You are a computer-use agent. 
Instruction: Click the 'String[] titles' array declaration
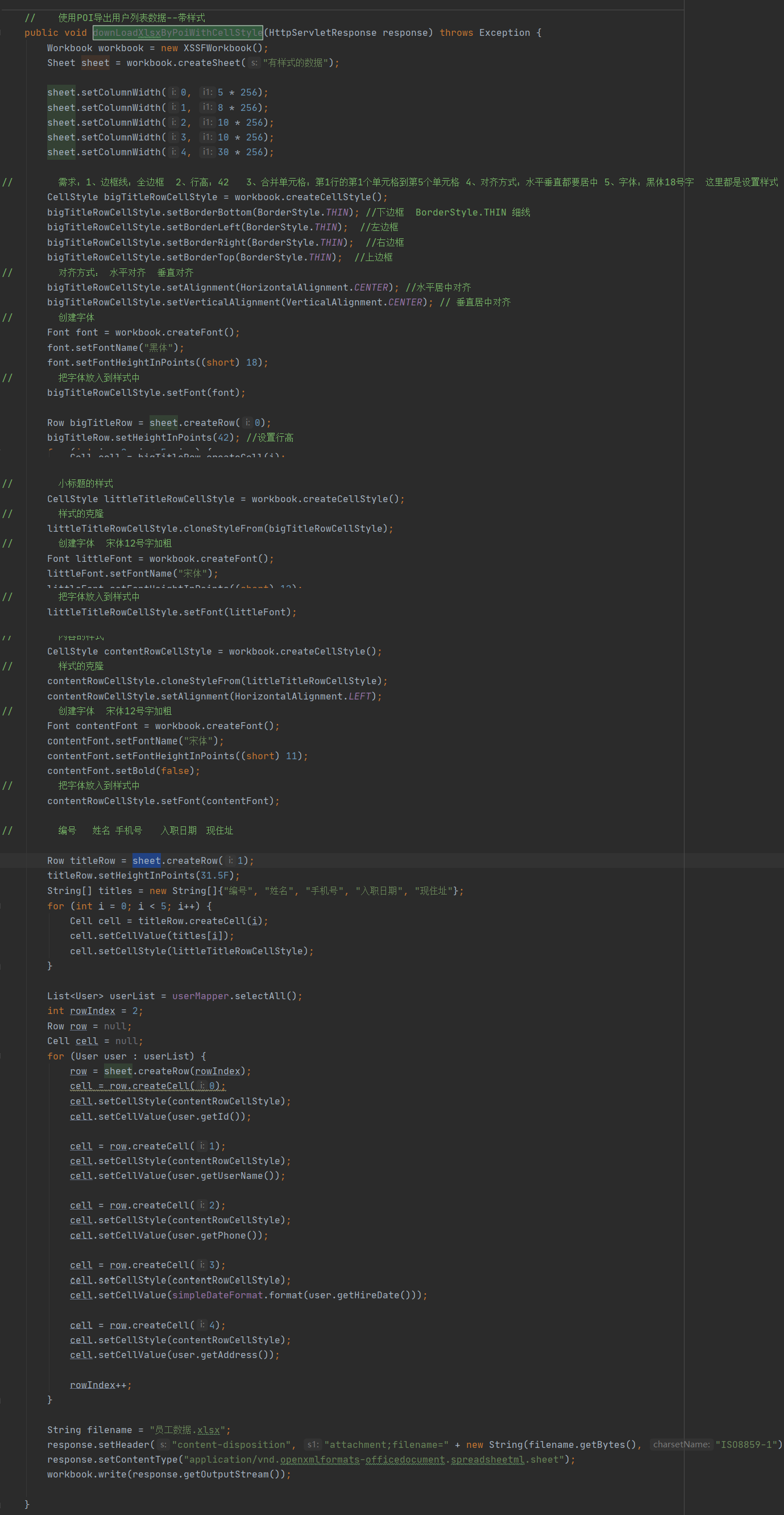(255, 891)
